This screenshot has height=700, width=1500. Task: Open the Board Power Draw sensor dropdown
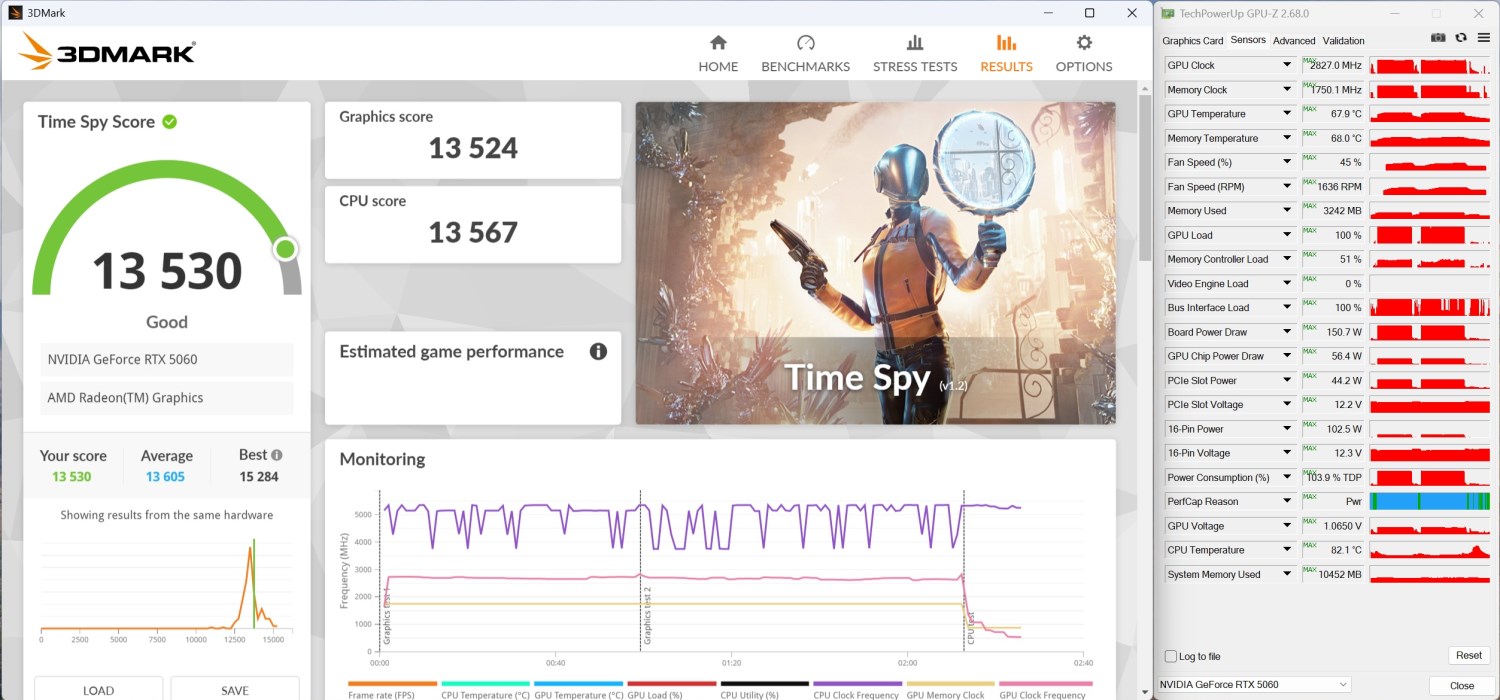coord(1287,332)
